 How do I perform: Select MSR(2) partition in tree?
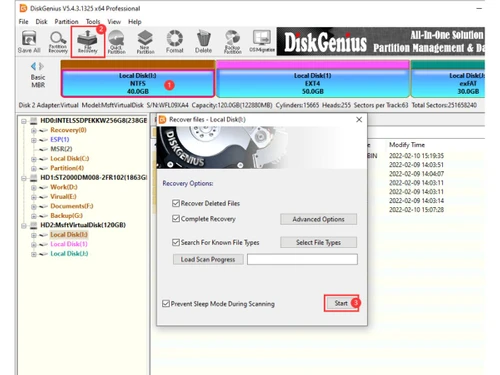click(61, 149)
